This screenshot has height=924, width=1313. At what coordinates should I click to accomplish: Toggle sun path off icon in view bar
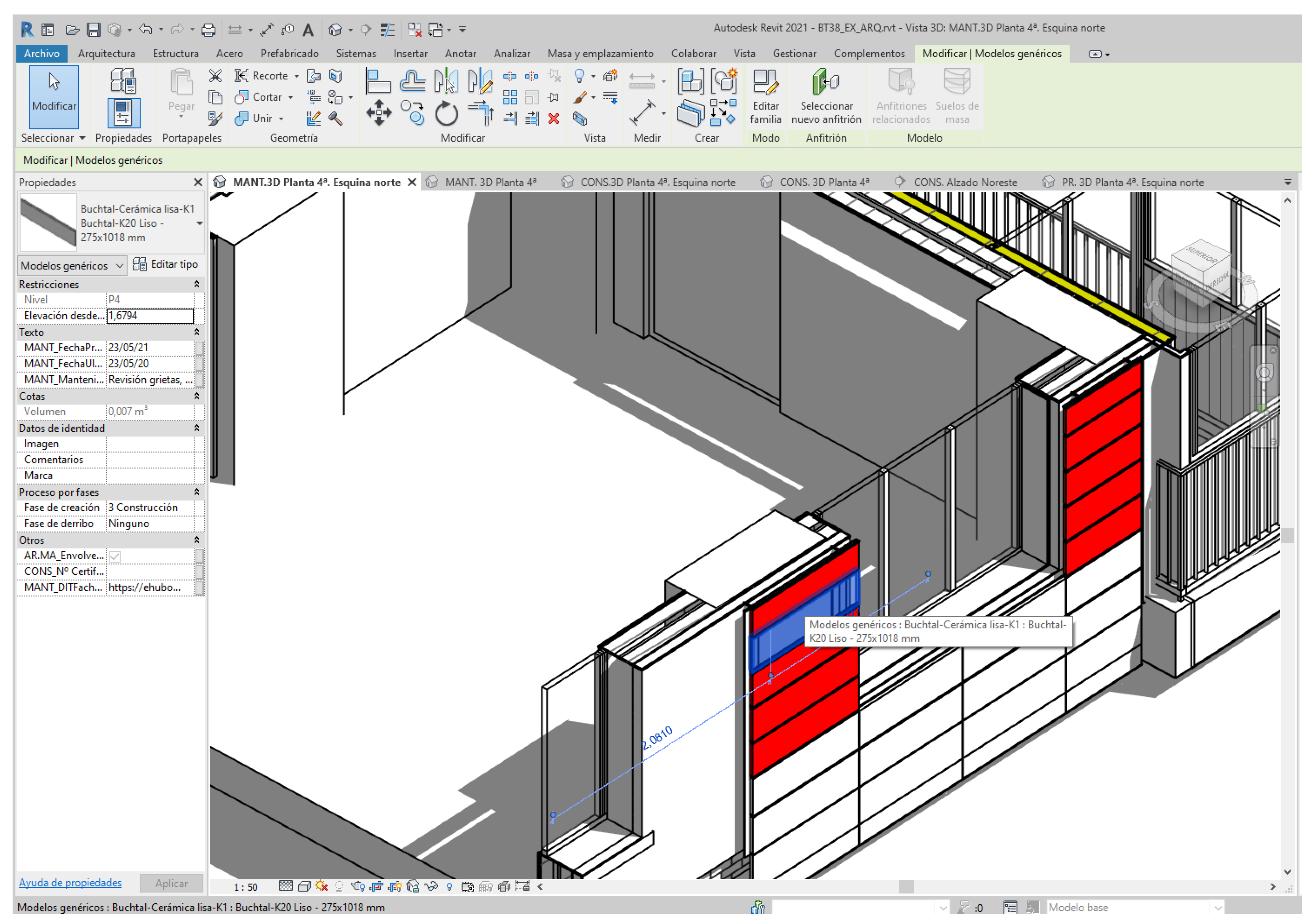(x=321, y=886)
